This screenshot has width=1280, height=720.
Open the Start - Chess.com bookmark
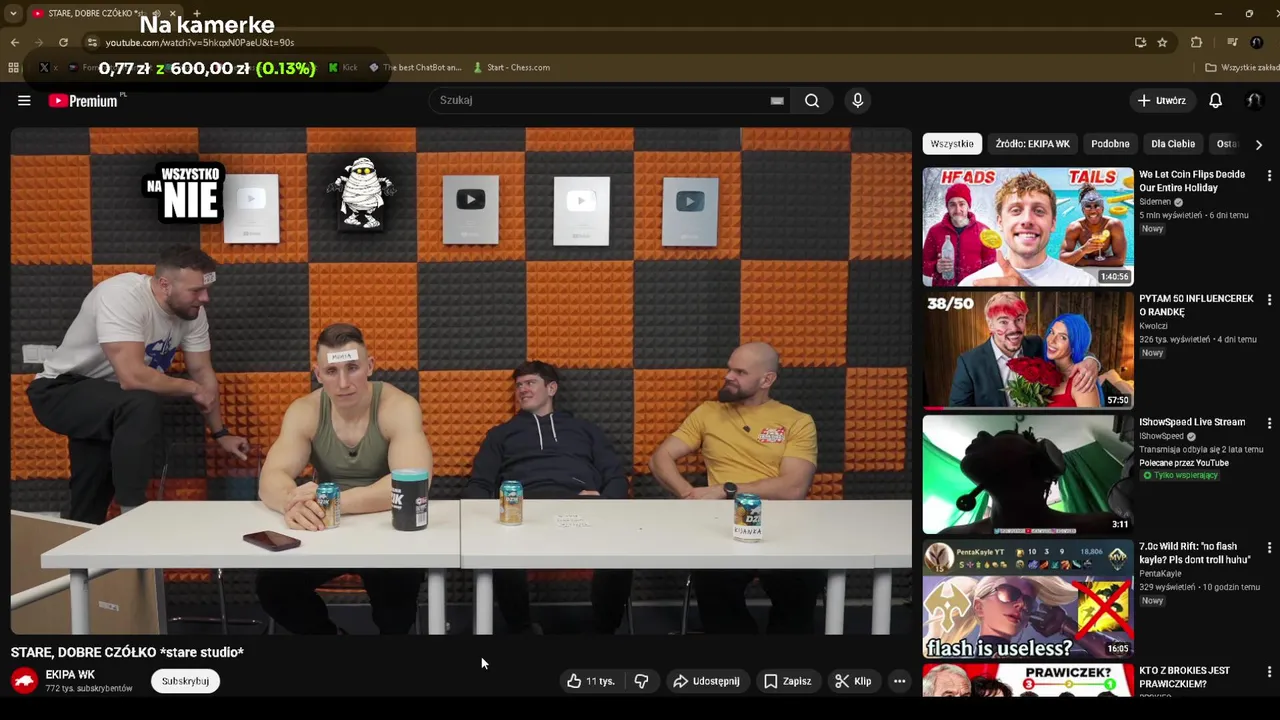tap(511, 67)
